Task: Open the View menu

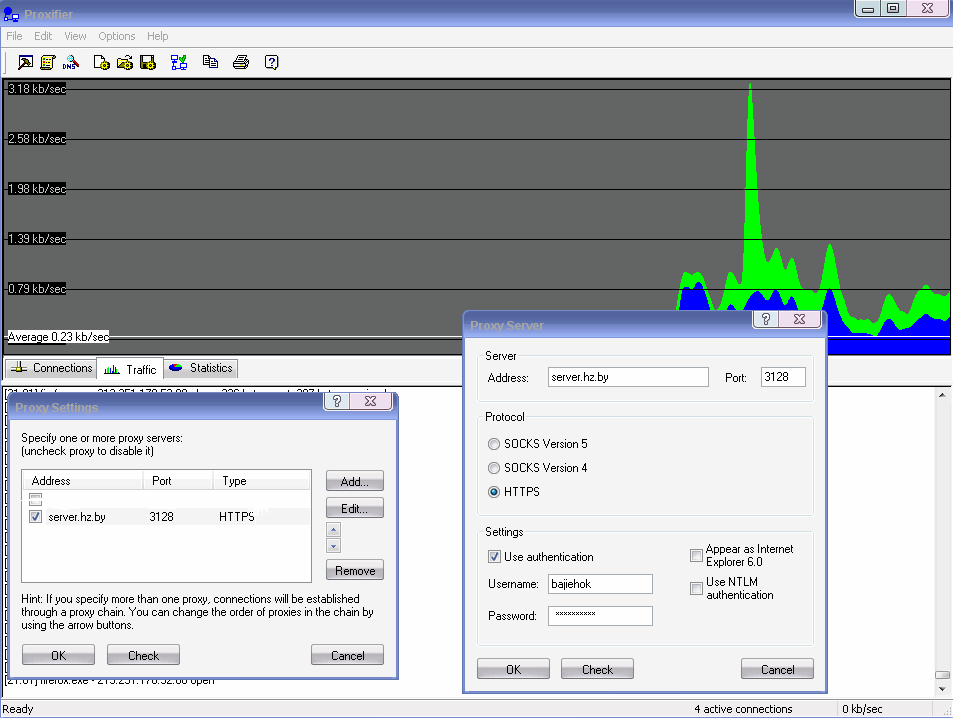Action: point(75,36)
